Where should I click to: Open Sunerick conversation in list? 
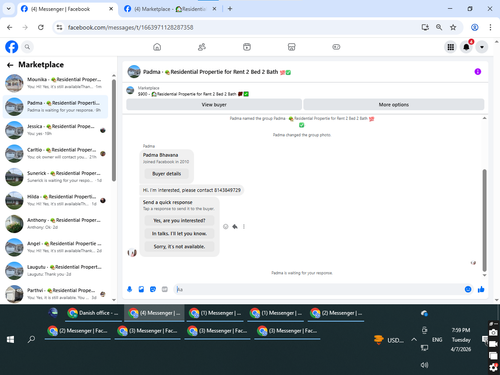(x=55, y=177)
